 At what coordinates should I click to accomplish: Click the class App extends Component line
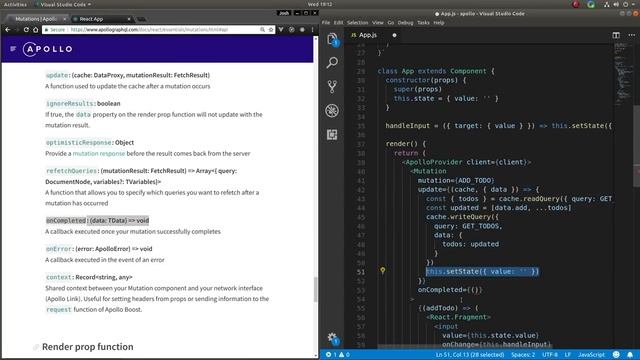436,71
